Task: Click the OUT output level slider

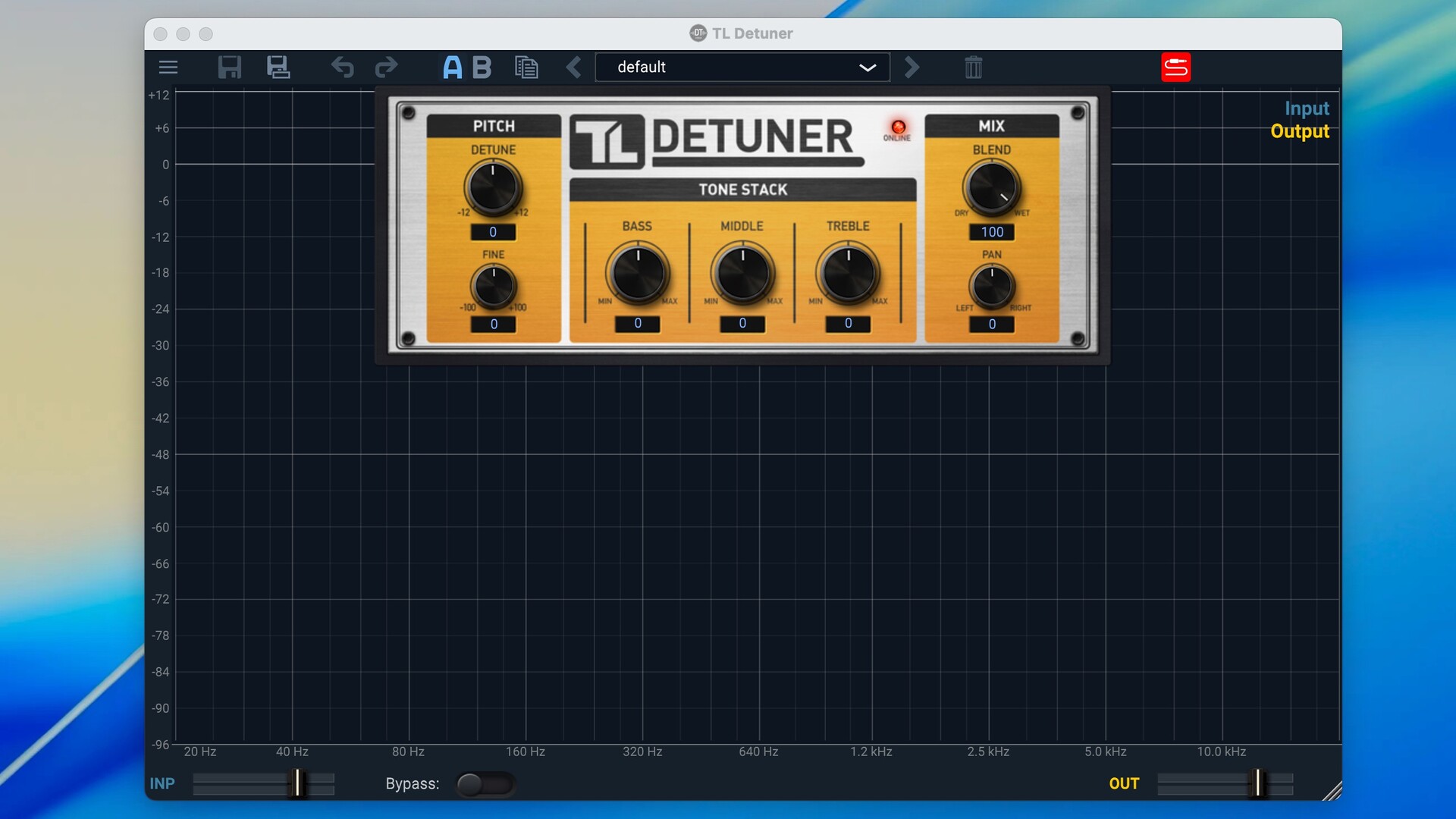Action: pos(1225,784)
